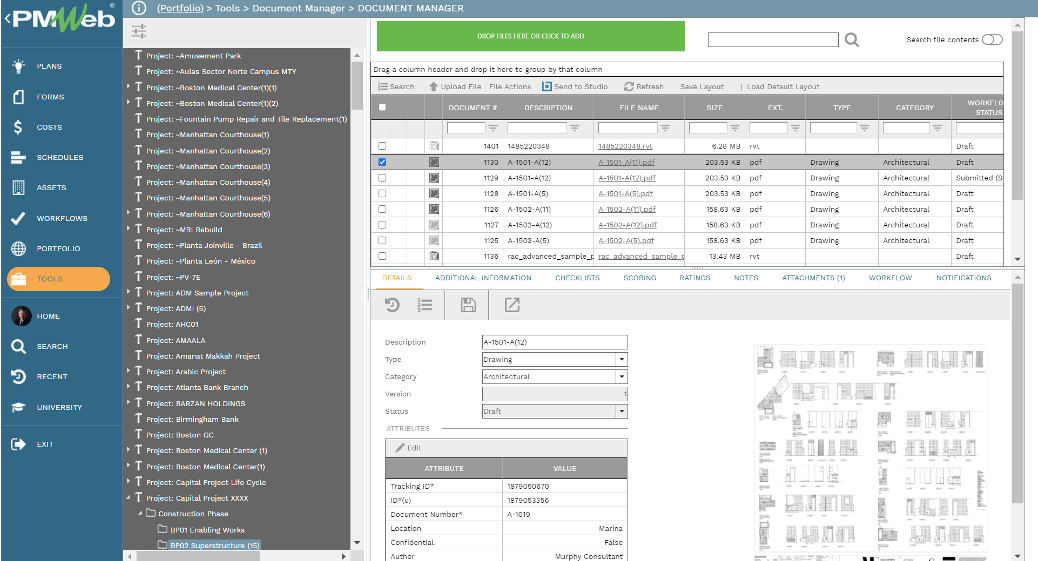Switch to the Attachments (1) tab

tap(813, 278)
